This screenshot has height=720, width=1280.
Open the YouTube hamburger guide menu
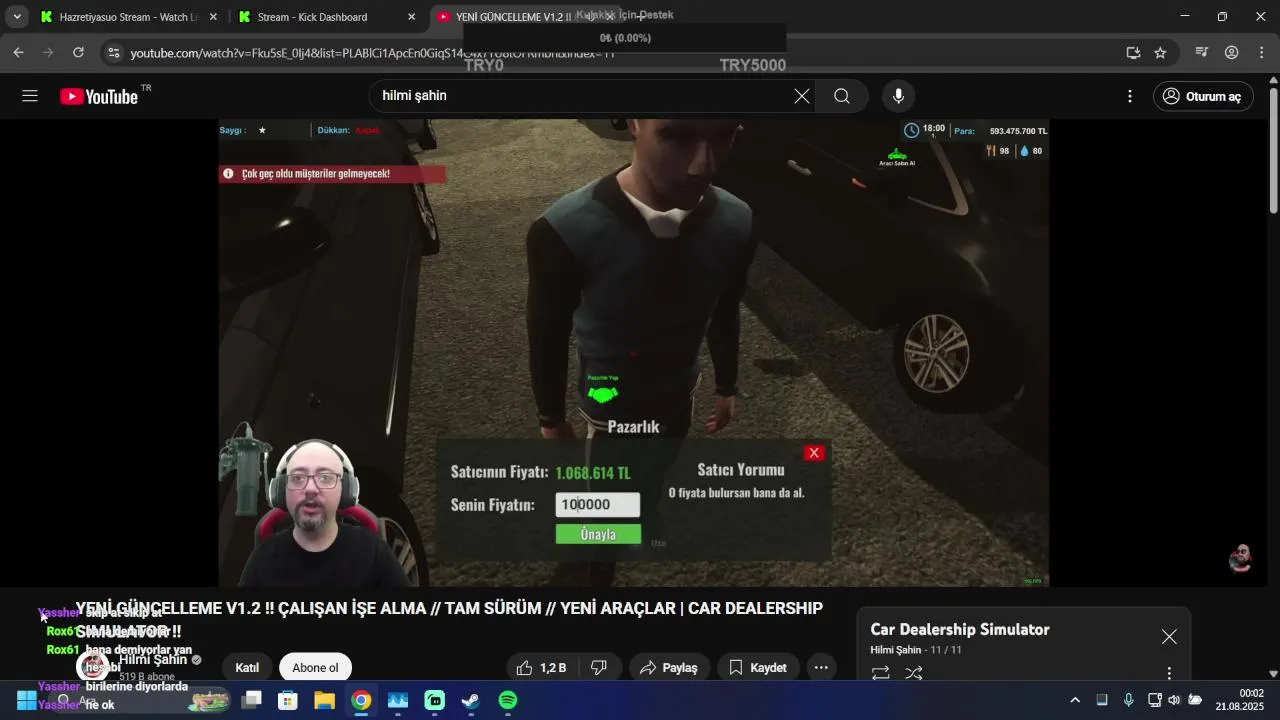30,96
